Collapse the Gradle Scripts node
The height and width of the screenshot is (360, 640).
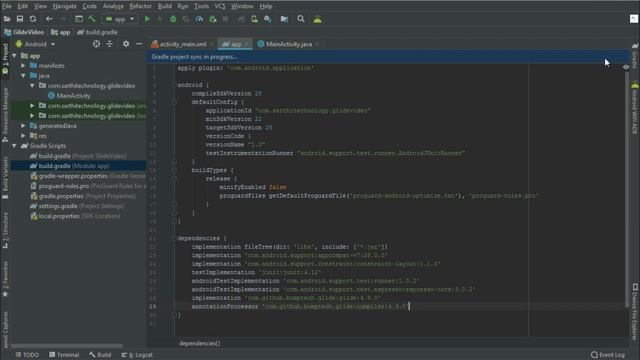click(14, 146)
